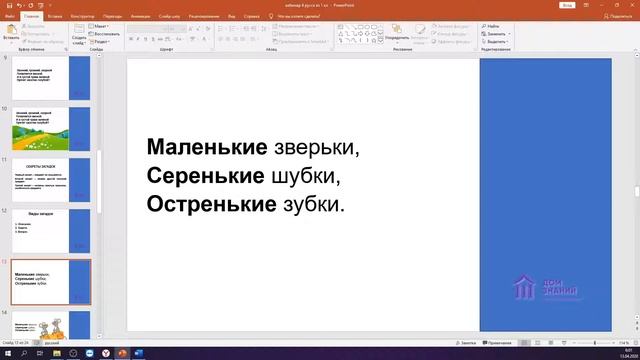This screenshot has height=360, width=640.
Task: Open Выделить select dropdown
Action: pos(495,42)
